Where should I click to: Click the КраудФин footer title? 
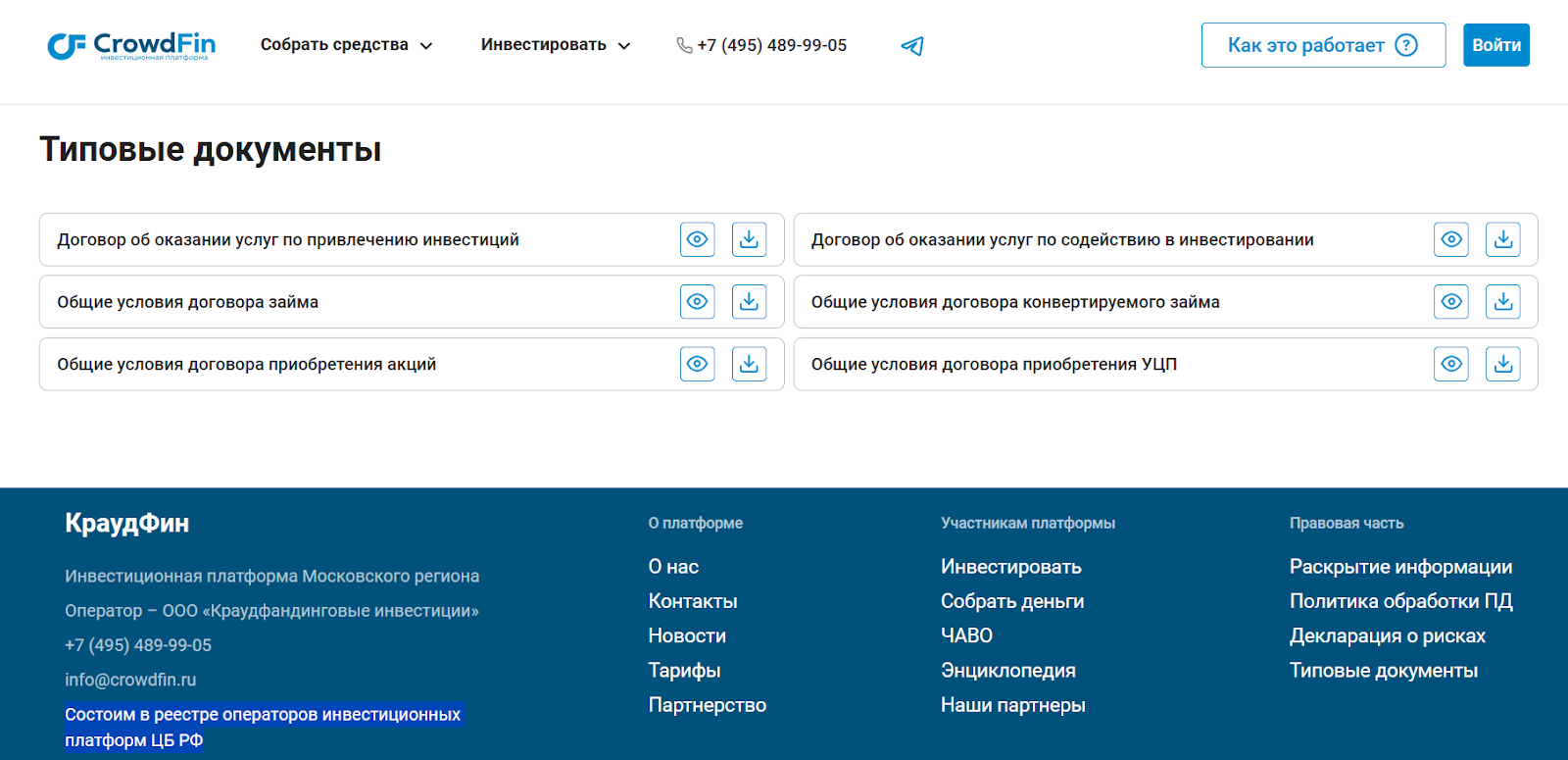(127, 523)
